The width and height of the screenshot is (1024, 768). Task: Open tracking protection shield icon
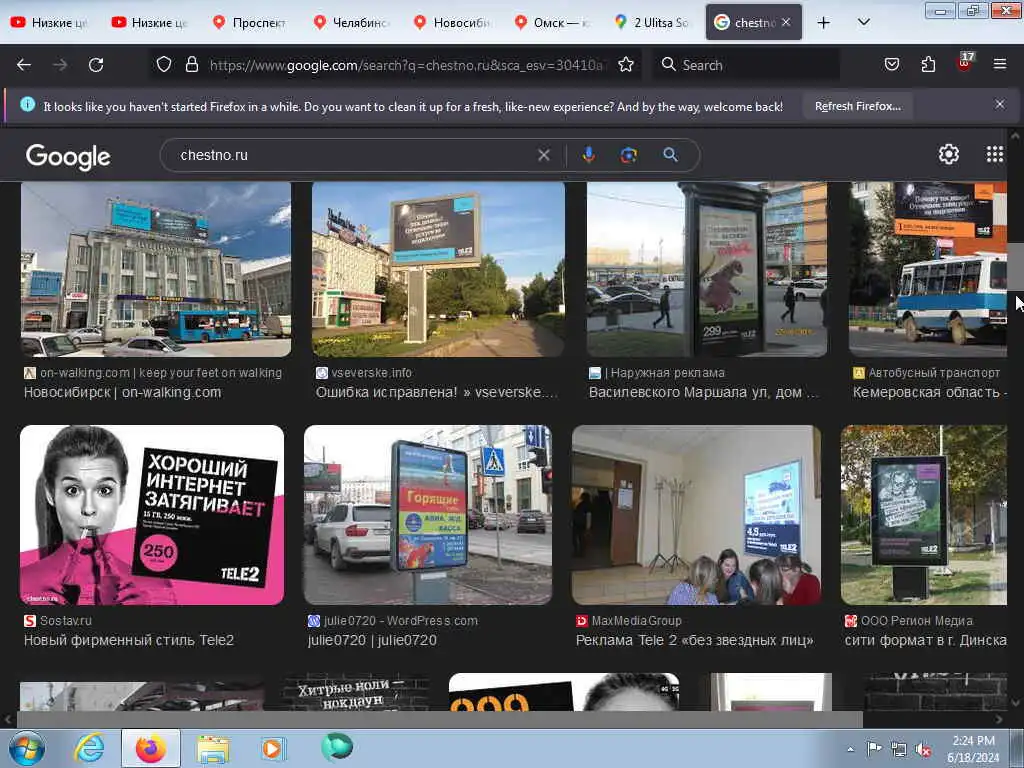[164, 64]
